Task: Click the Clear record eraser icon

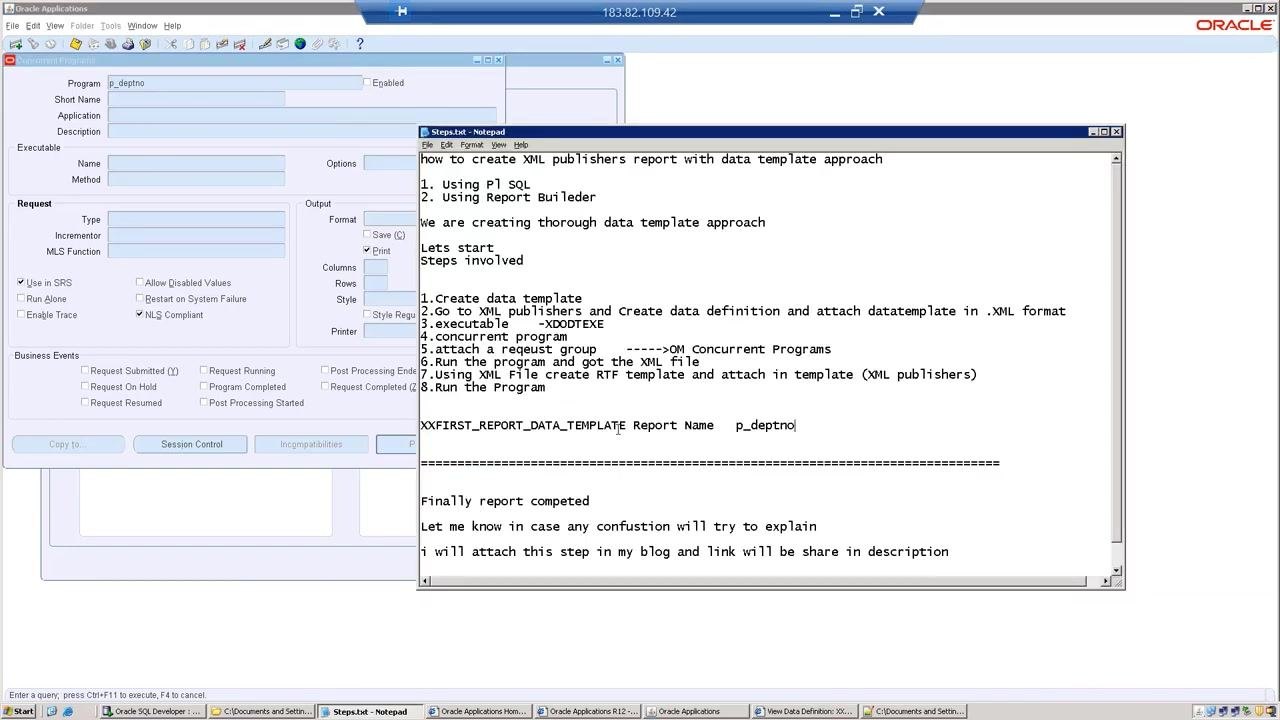Action: pyautogui.click(x=222, y=44)
